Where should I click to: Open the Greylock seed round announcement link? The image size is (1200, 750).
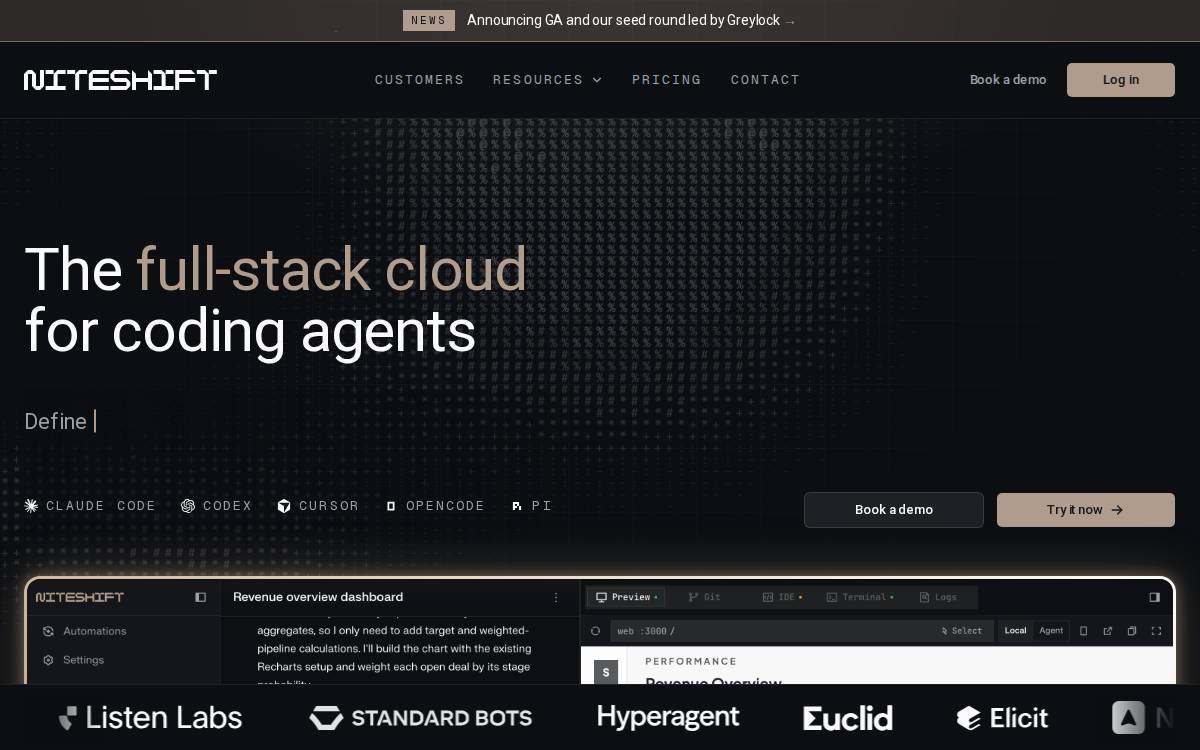631,20
